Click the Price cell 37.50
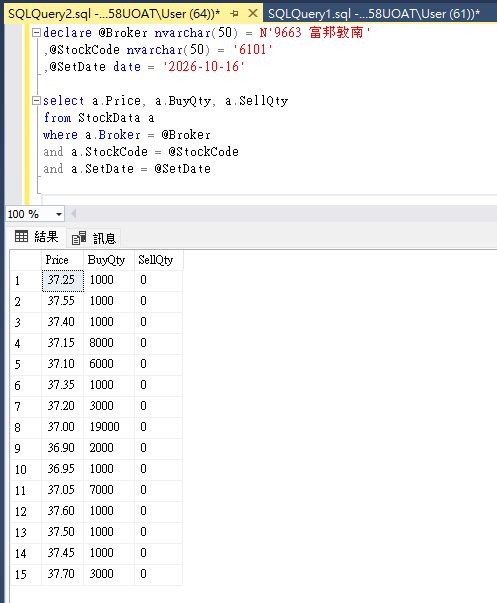Viewport: 497px width, 603px height. (x=62, y=533)
